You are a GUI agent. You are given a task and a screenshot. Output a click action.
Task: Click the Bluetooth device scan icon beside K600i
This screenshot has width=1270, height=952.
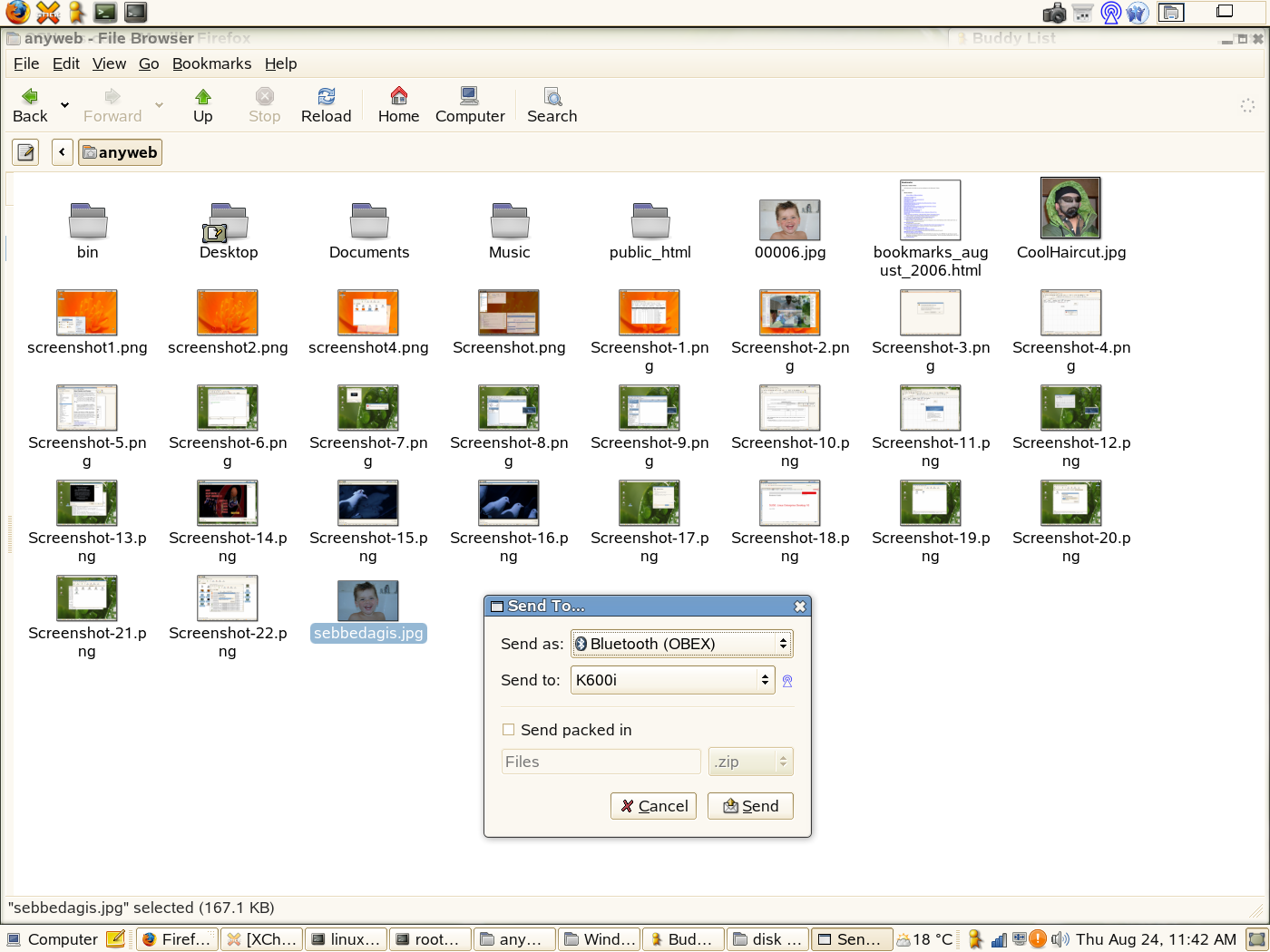(786, 680)
